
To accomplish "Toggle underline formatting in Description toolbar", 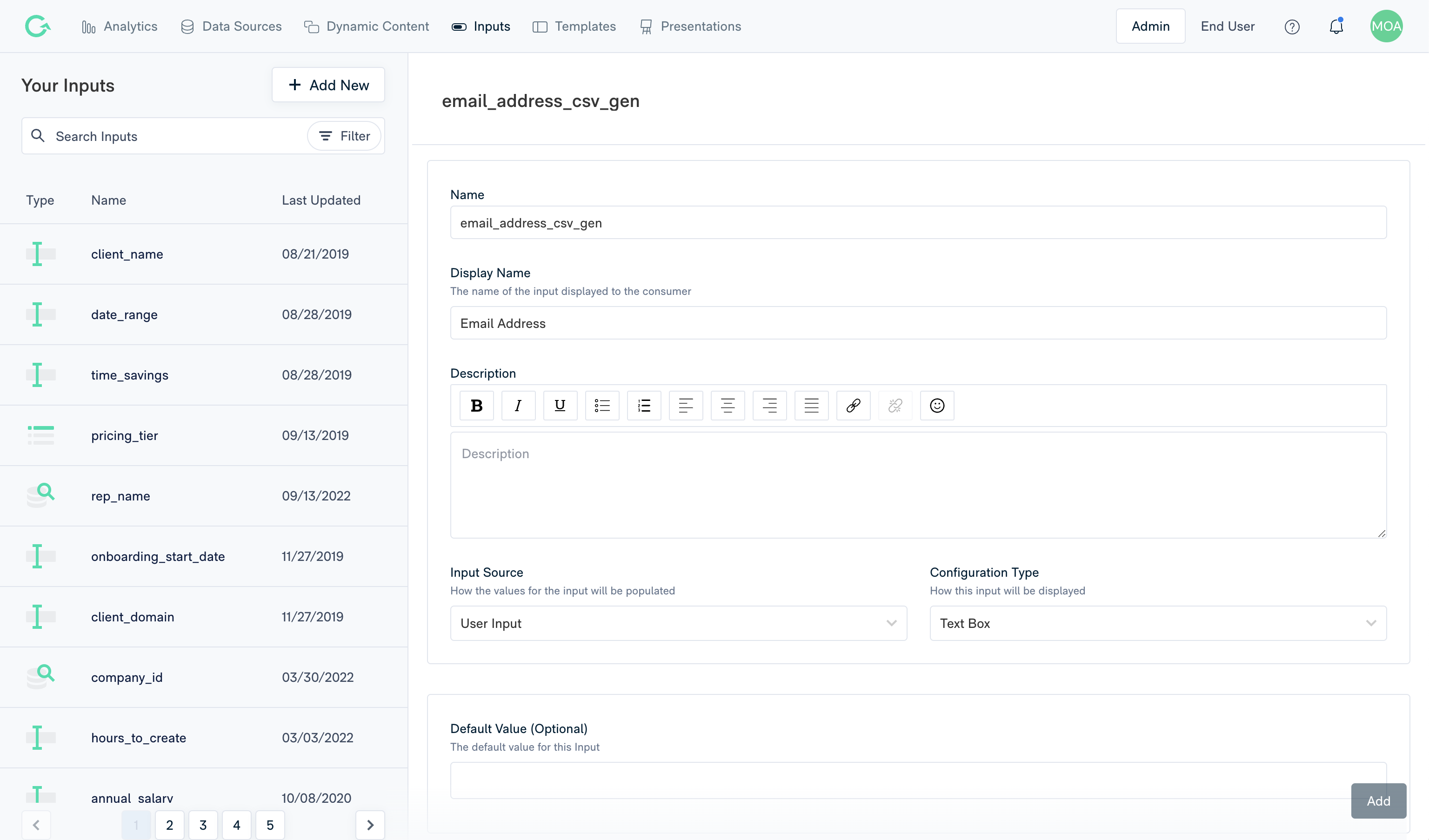I will tap(560, 406).
